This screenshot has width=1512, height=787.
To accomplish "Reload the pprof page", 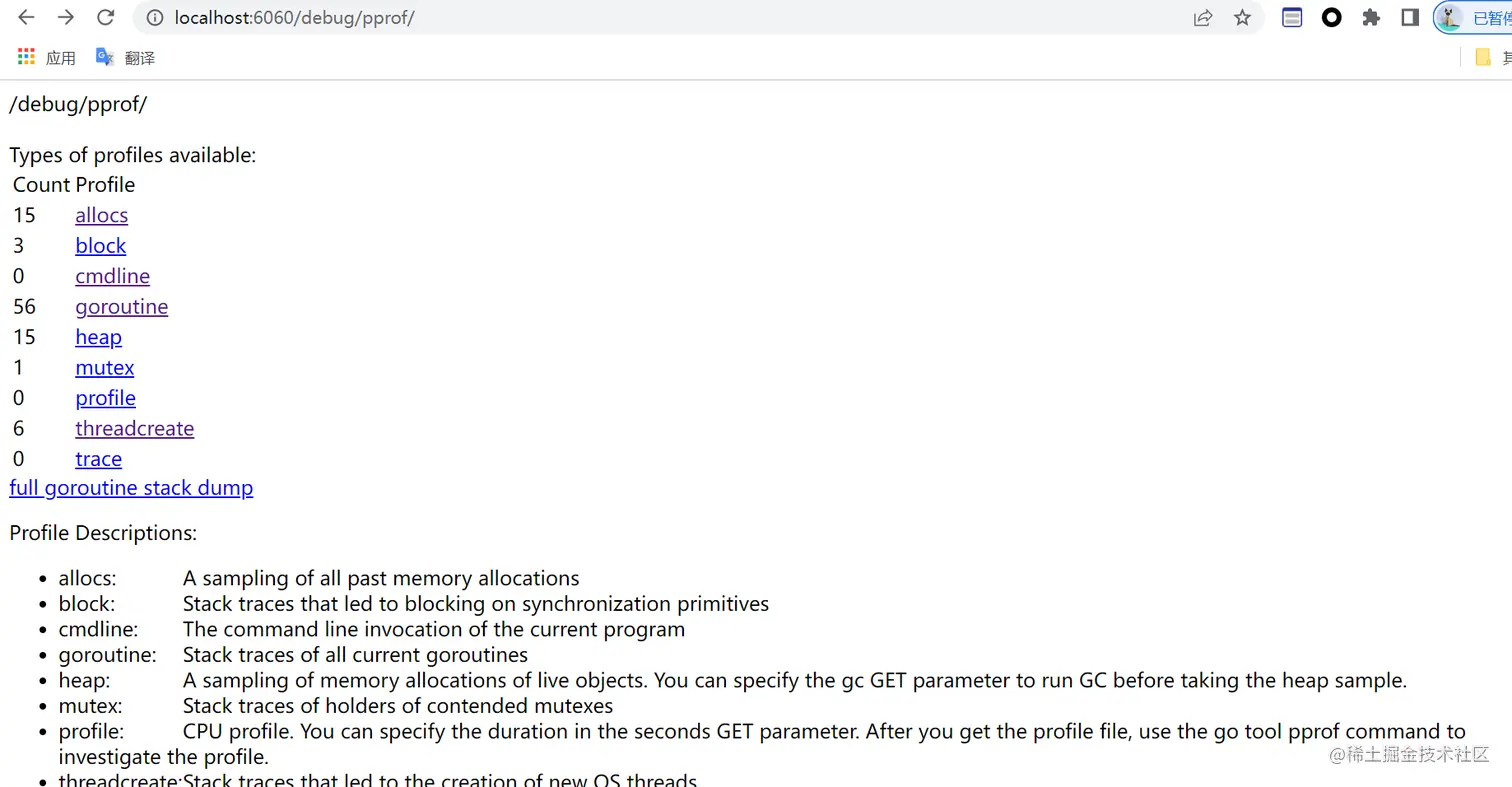I will 105,18.
